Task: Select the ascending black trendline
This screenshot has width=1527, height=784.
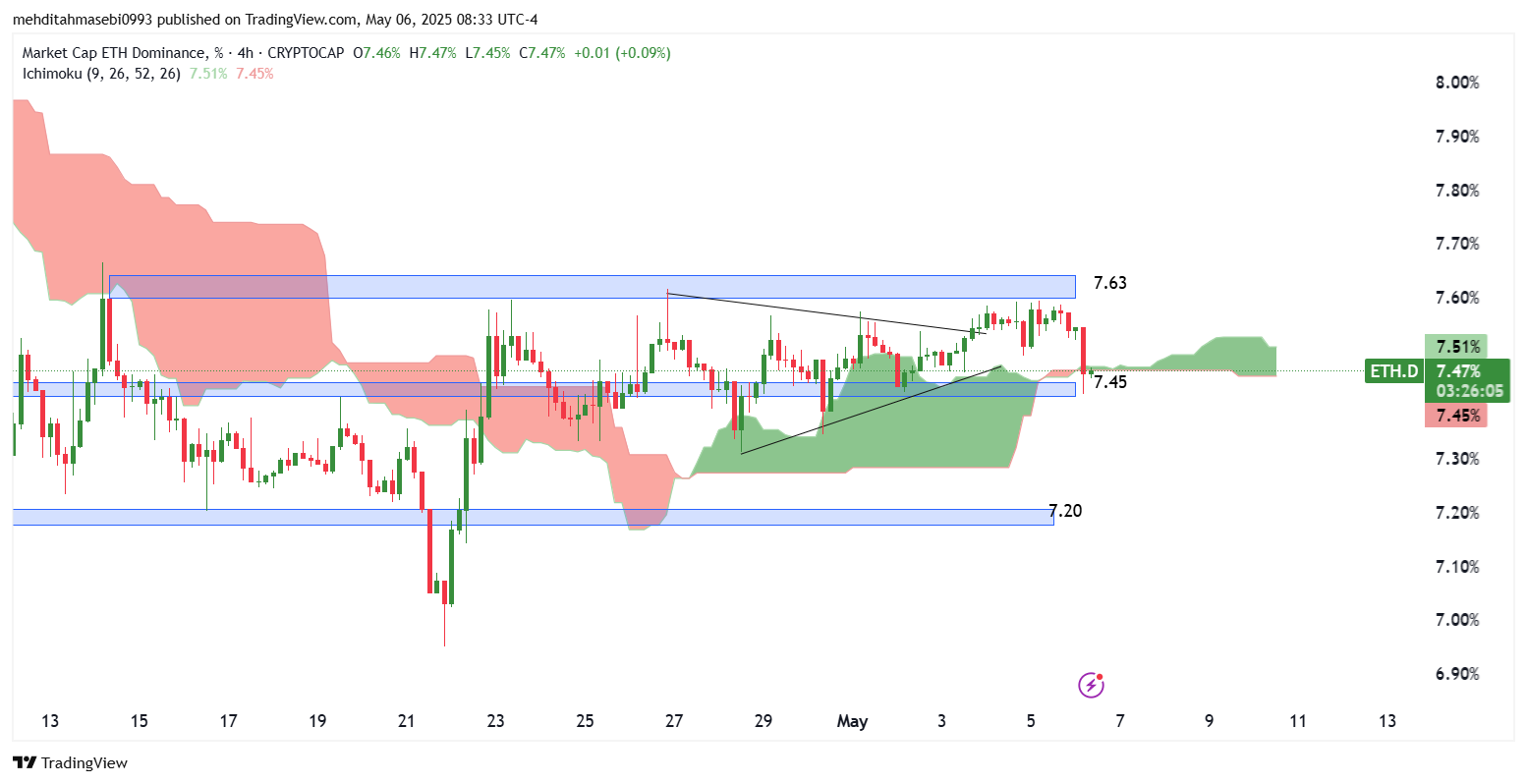Action: 870,410
